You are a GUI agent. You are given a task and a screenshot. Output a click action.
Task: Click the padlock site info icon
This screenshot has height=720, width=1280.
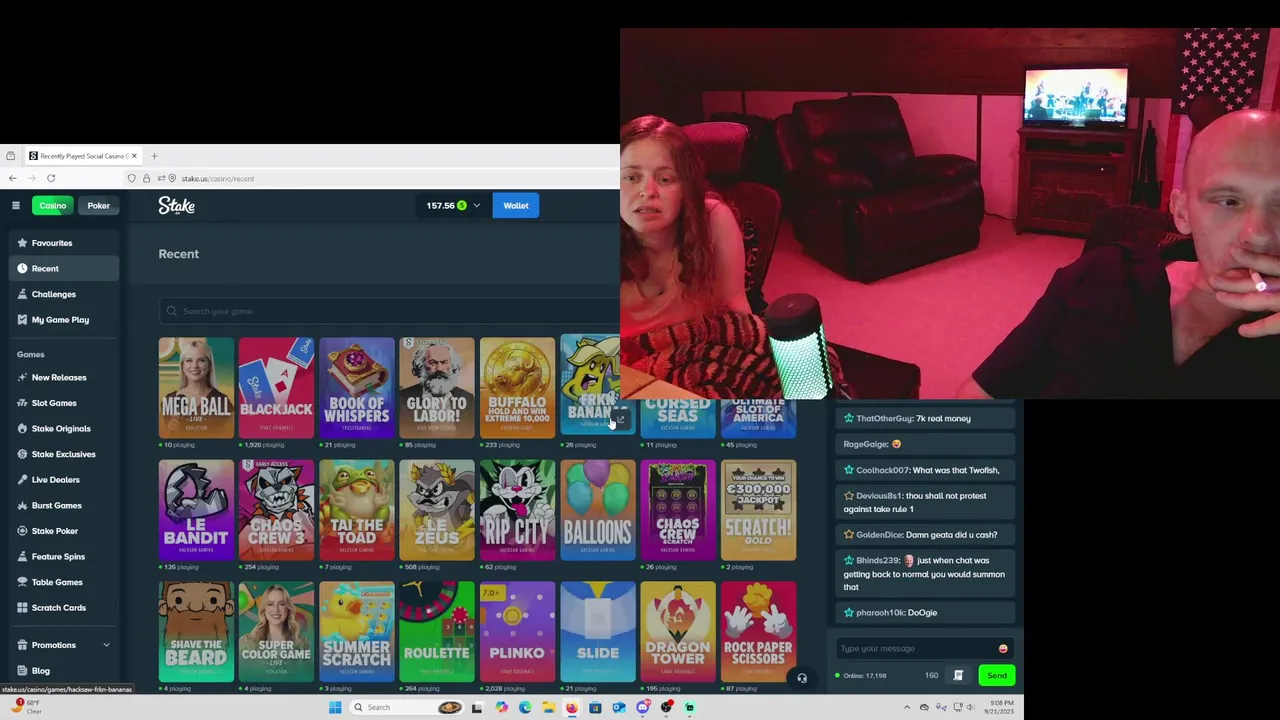[x=146, y=178]
